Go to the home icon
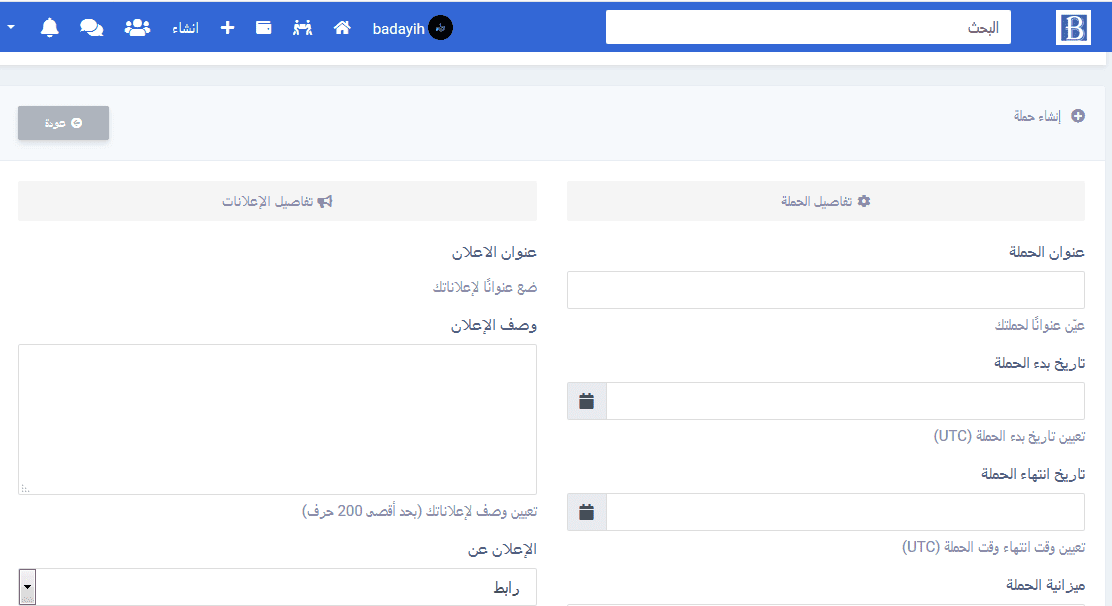 coord(343,28)
